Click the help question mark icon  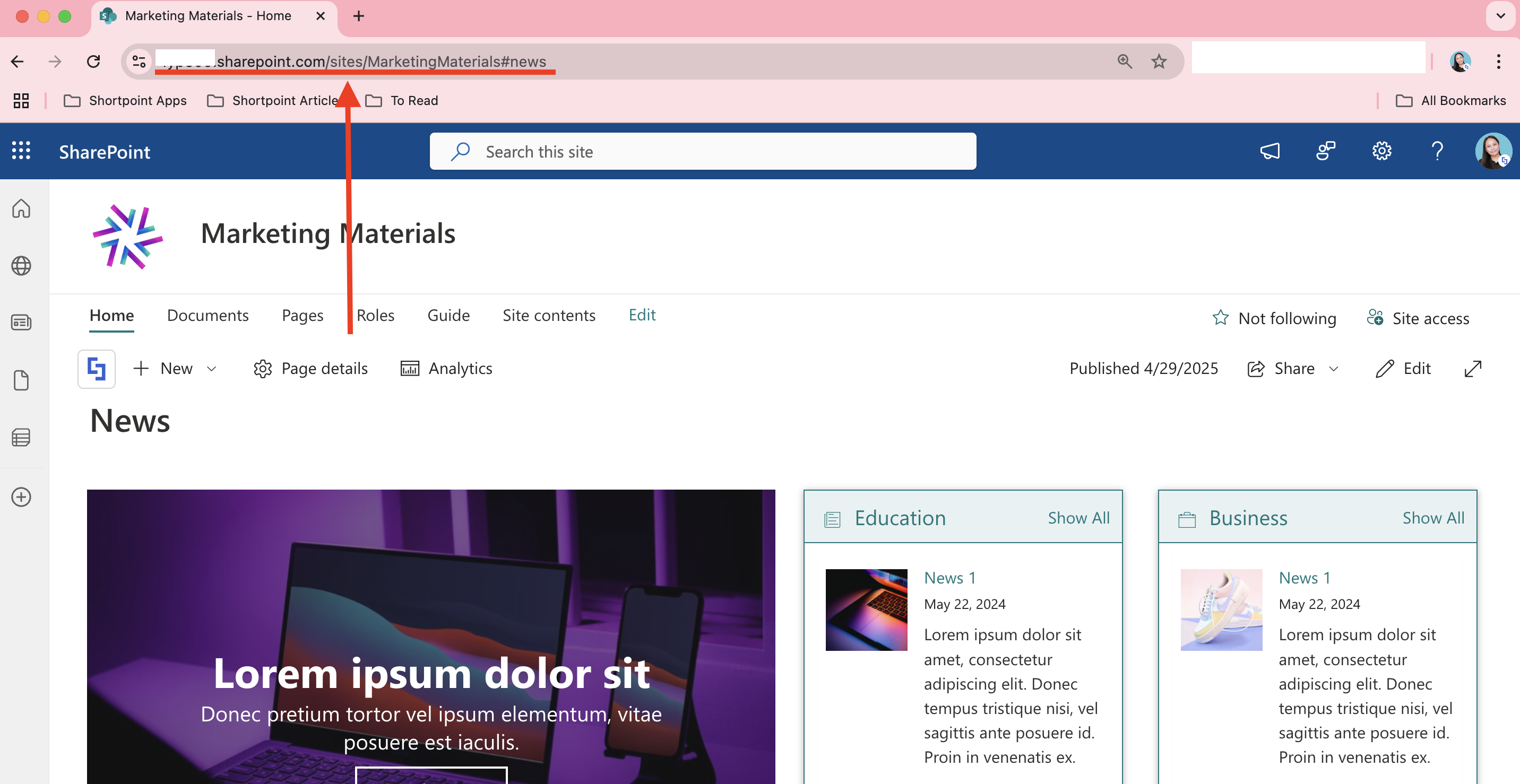pyautogui.click(x=1437, y=152)
